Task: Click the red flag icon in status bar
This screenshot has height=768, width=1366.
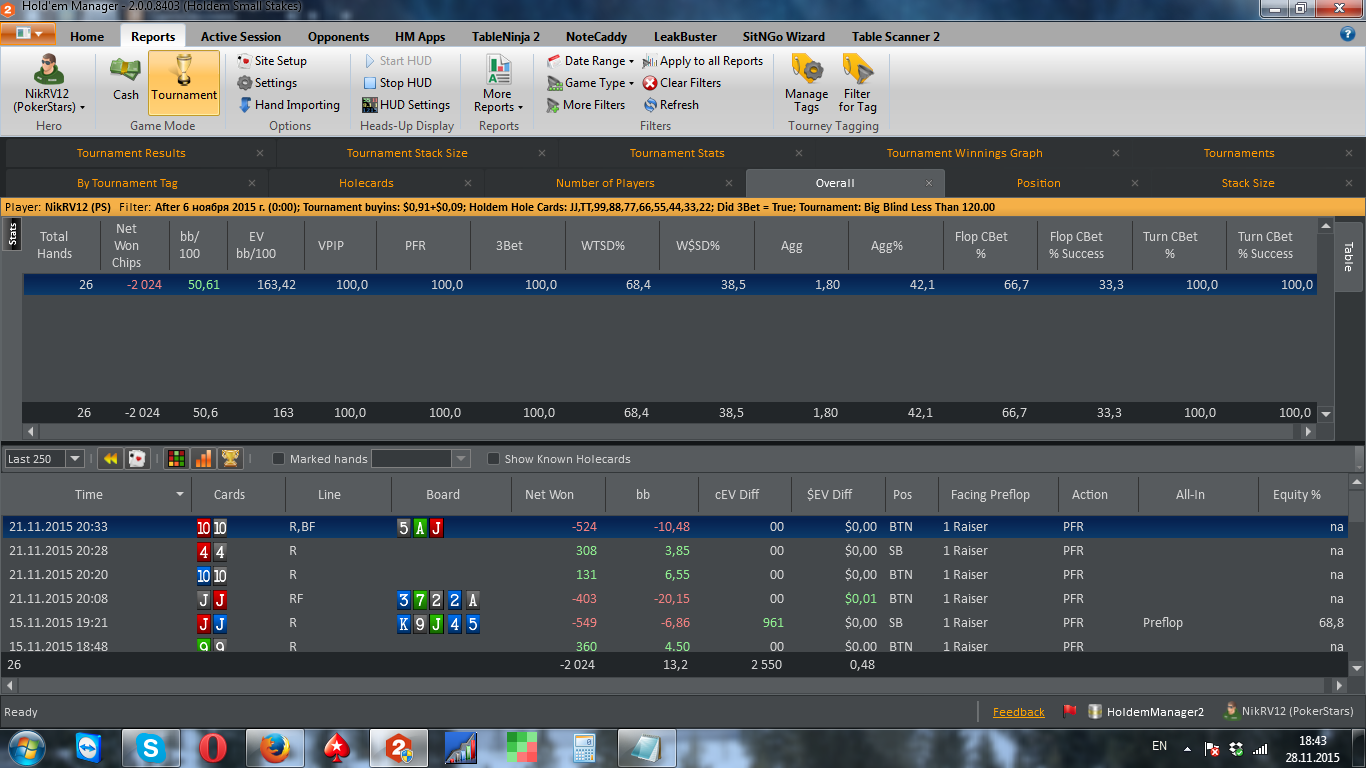Action: point(1068,712)
